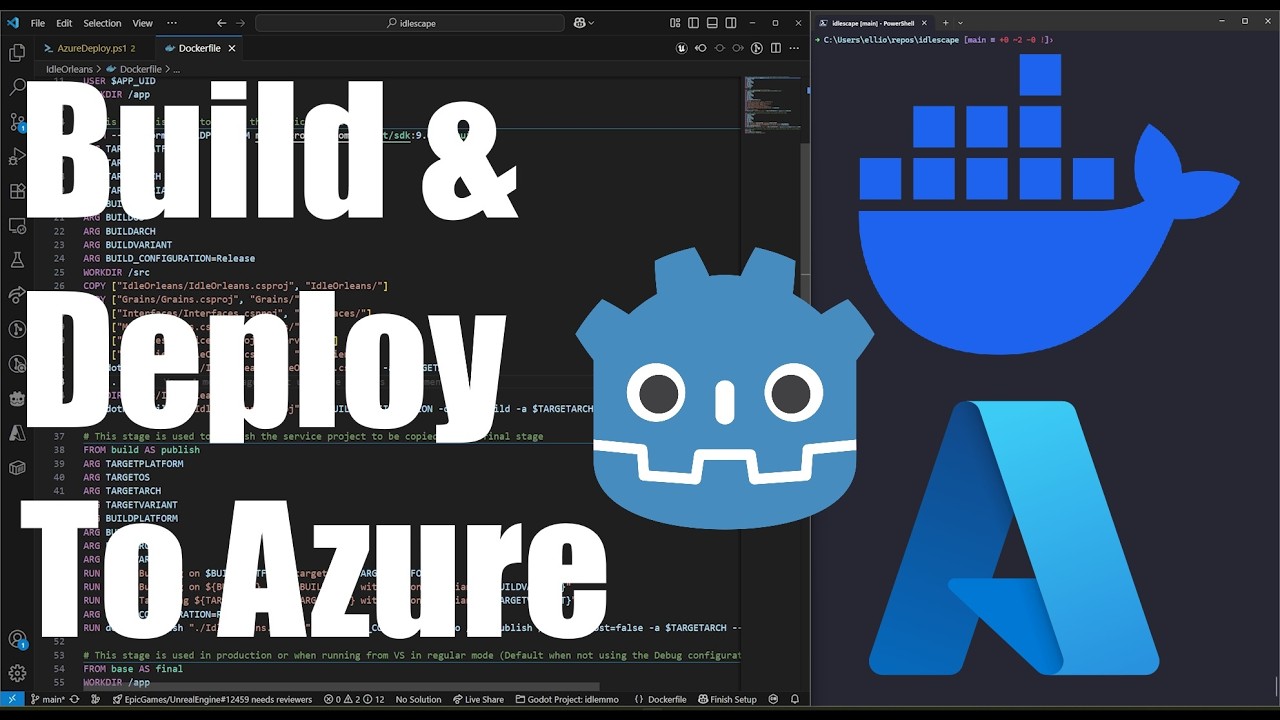Close the Dockerfile editor tab
The height and width of the screenshot is (720, 1280).
click(232, 48)
